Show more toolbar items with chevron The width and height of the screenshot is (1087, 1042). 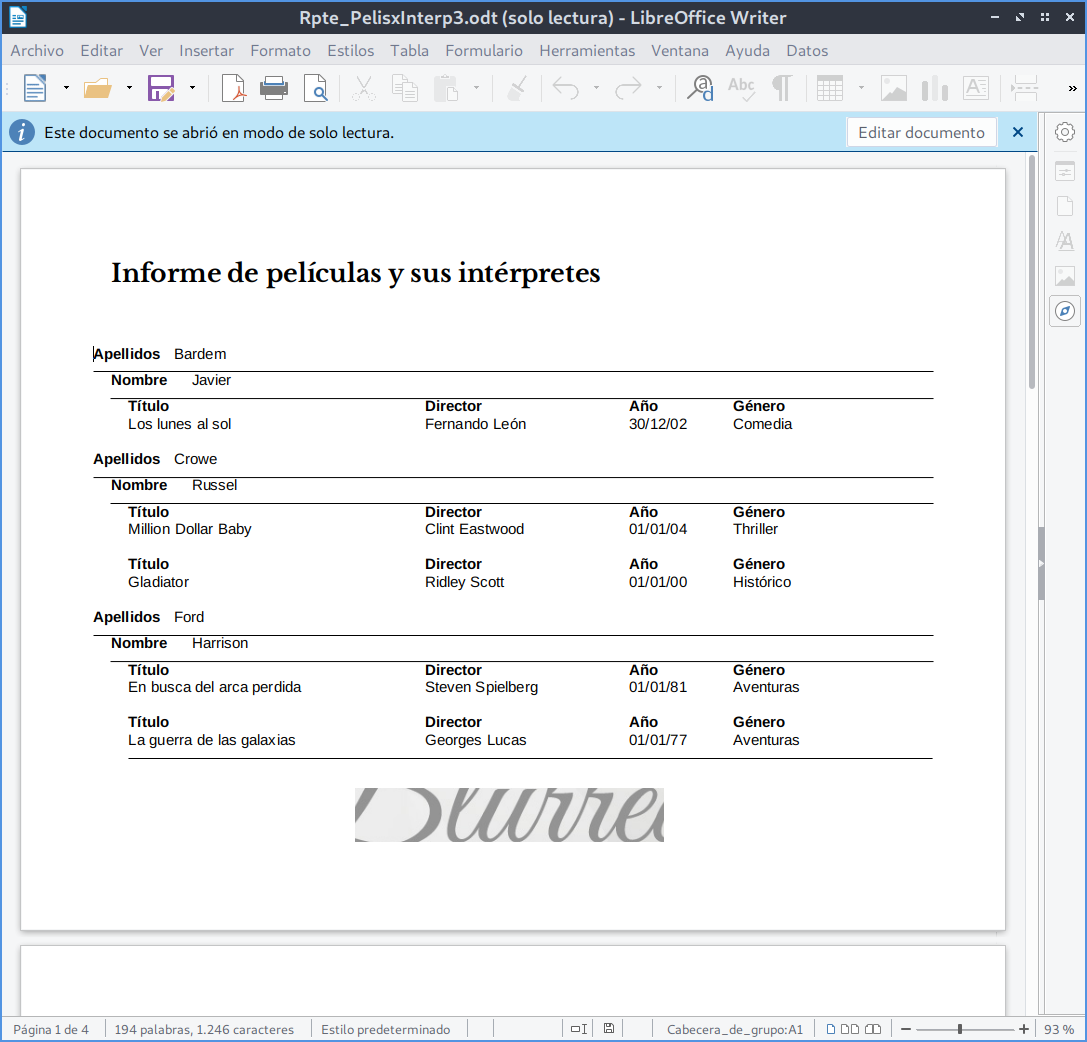1071,88
